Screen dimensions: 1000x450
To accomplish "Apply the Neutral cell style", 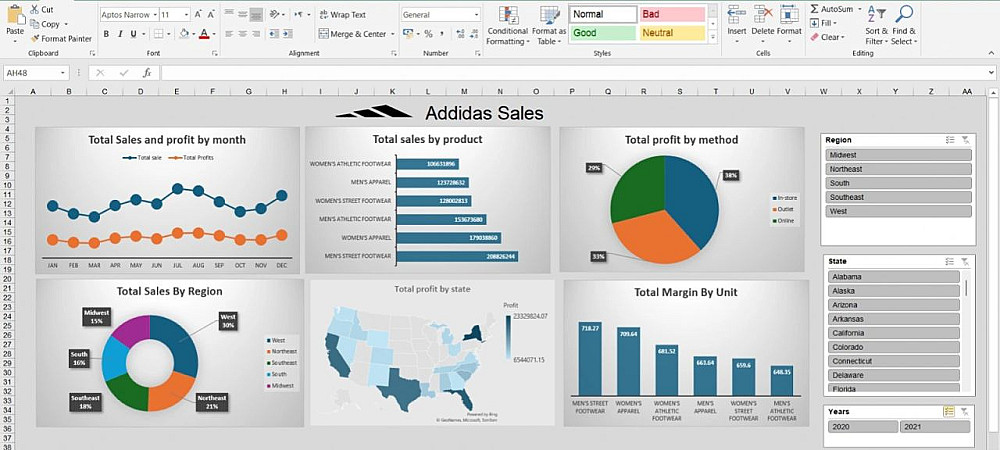I will (672, 33).
